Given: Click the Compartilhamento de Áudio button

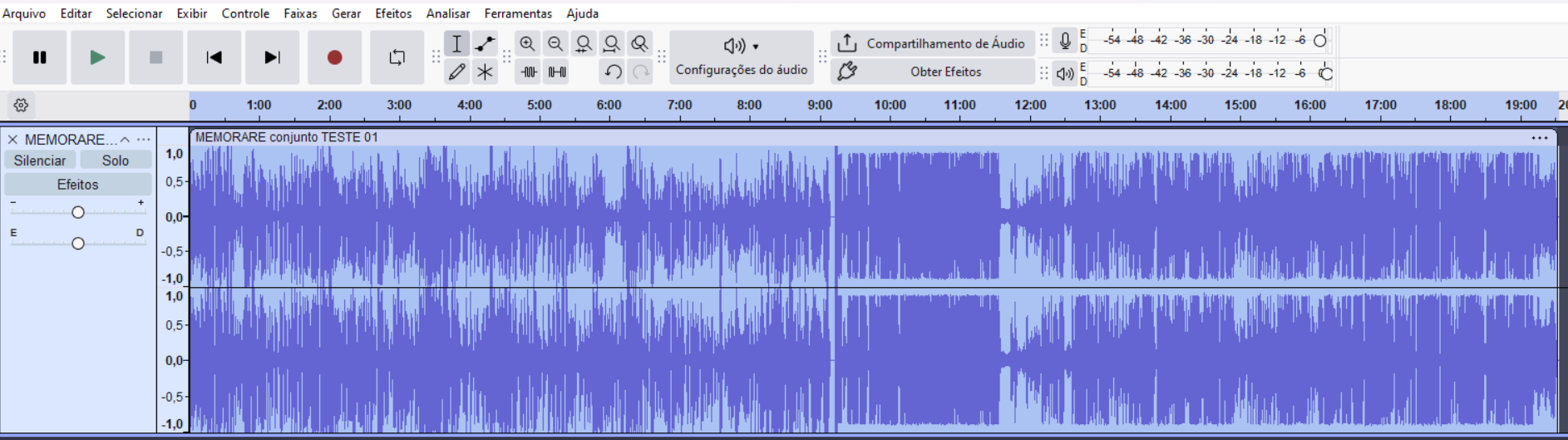Looking at the screenshot, I should click(932, 43).
